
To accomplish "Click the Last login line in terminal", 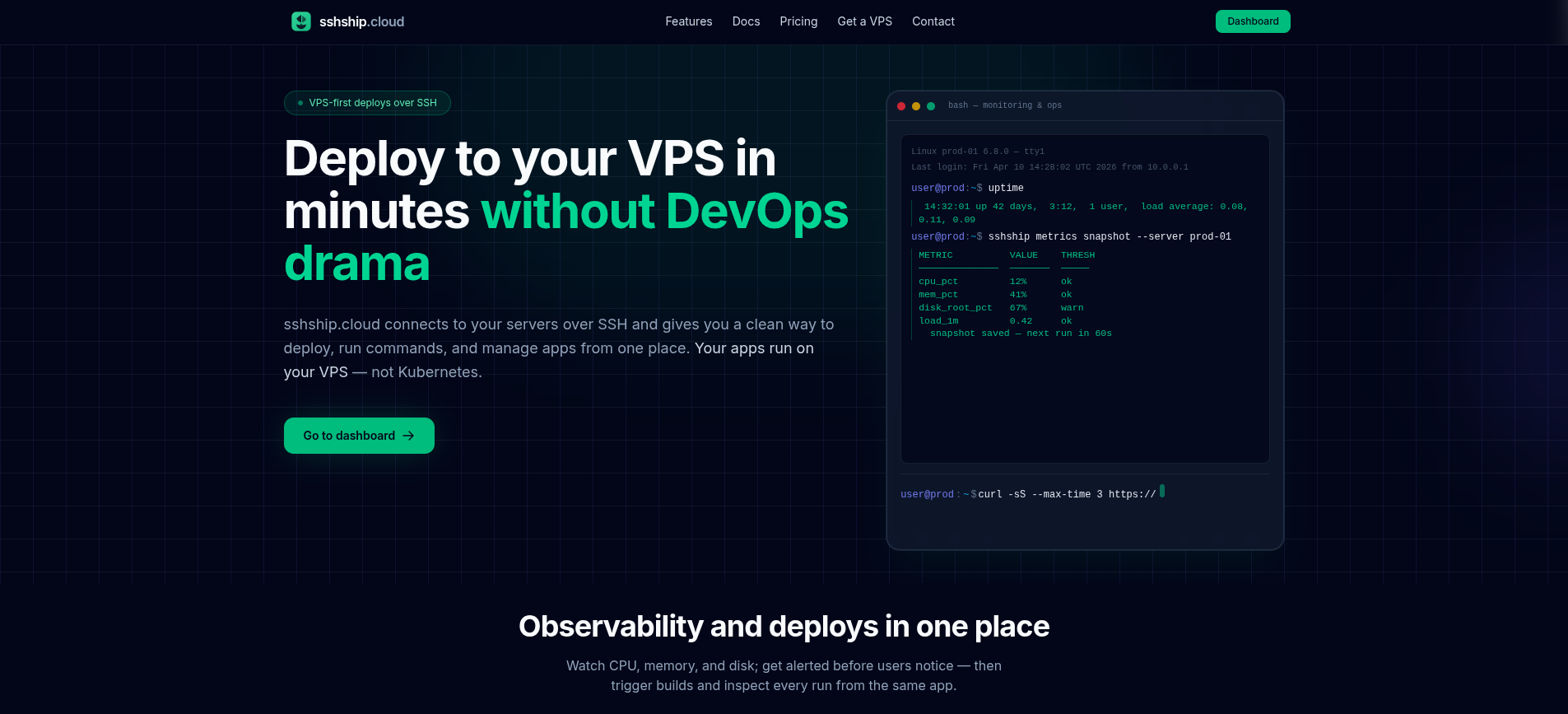I will point(1049,167).
